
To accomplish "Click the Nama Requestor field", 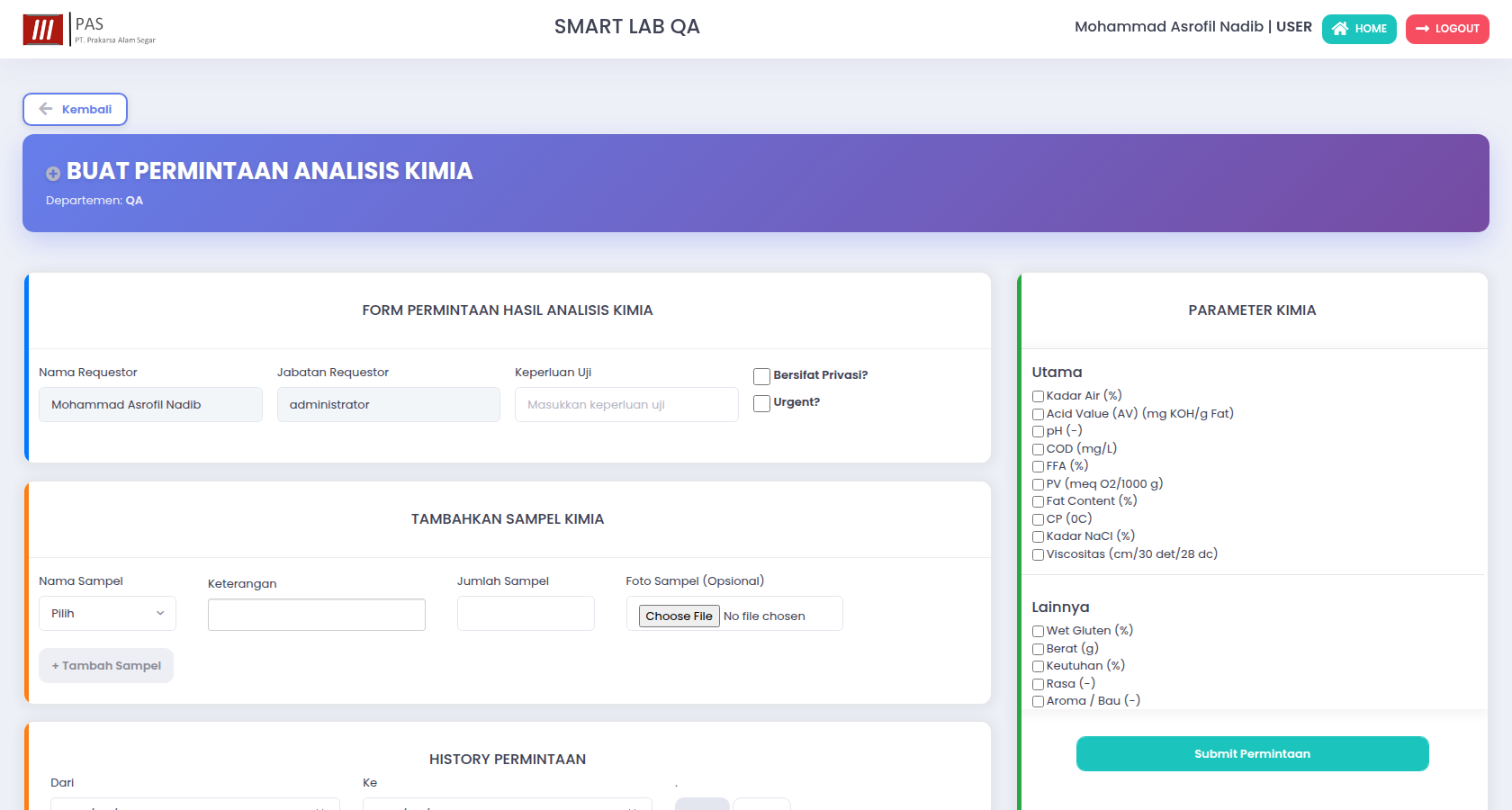I will (150, 405).
